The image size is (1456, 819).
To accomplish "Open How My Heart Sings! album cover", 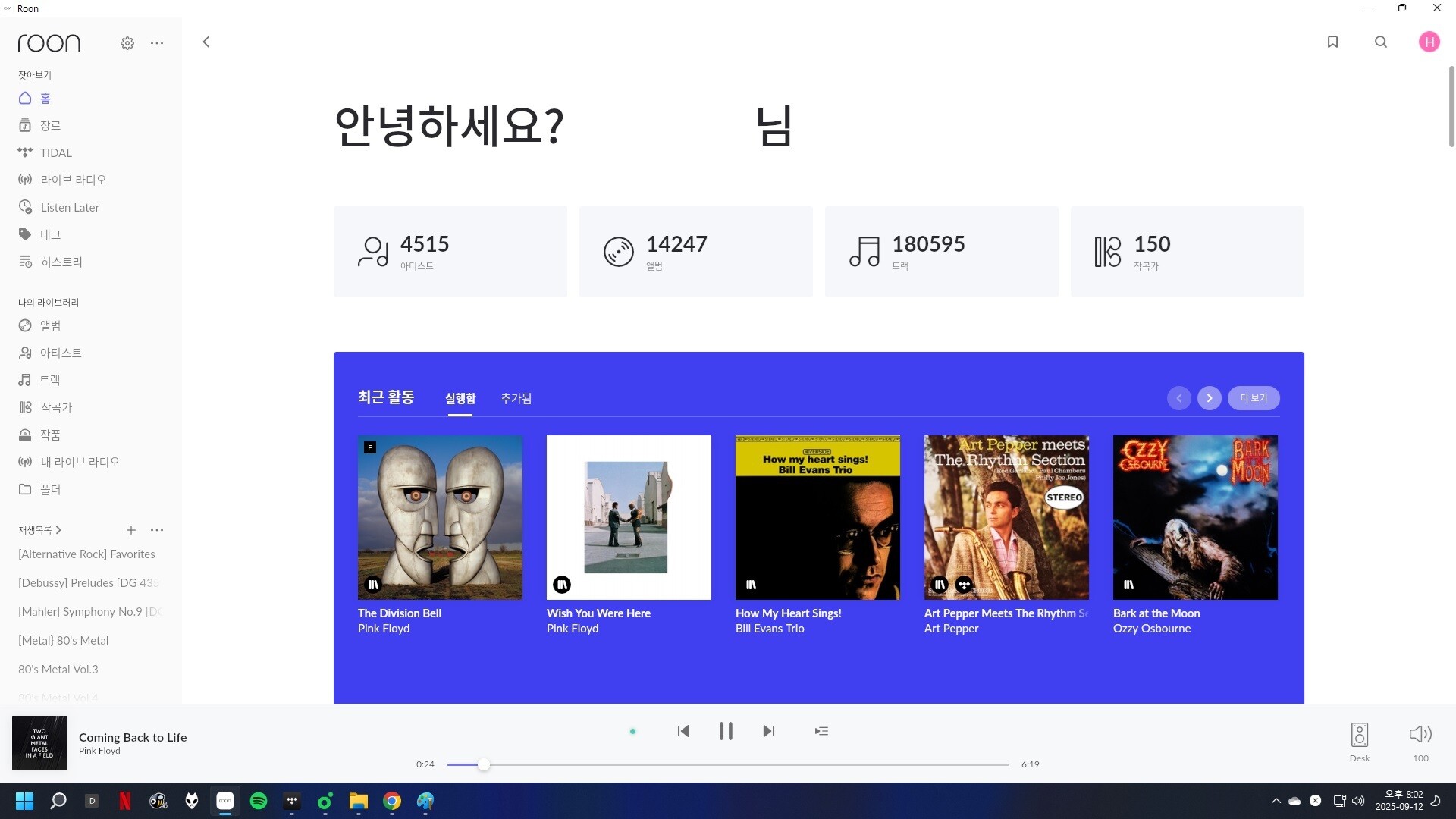I will [817, 517].
